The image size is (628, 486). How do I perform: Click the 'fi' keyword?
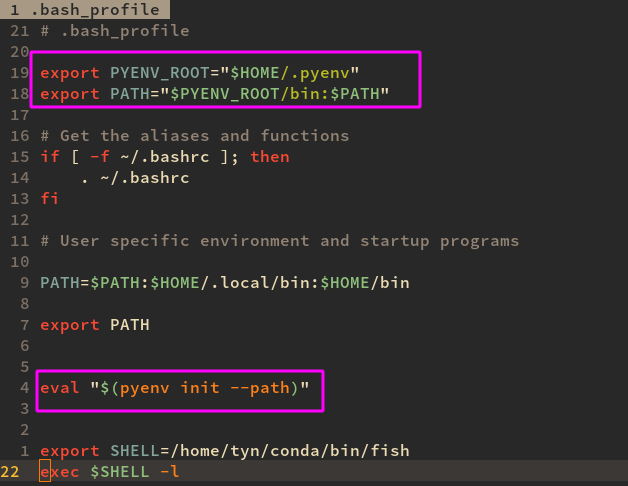pyautogui.click(x=50, y=199)
